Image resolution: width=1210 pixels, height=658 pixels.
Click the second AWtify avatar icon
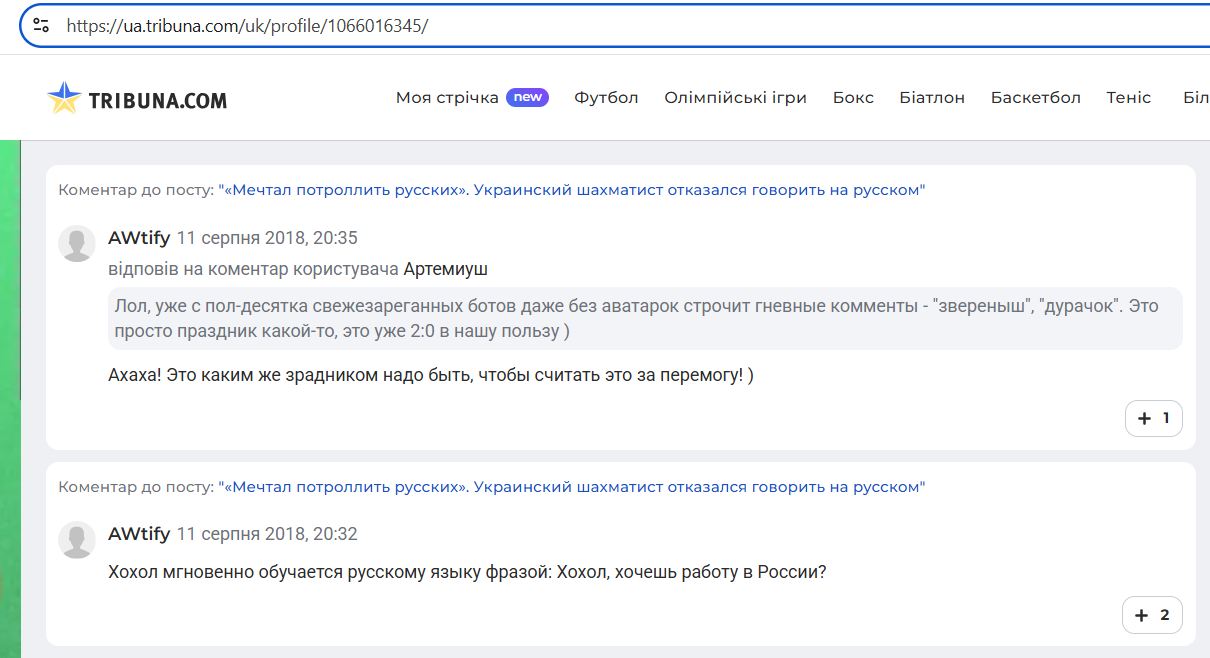click(77, 539)
